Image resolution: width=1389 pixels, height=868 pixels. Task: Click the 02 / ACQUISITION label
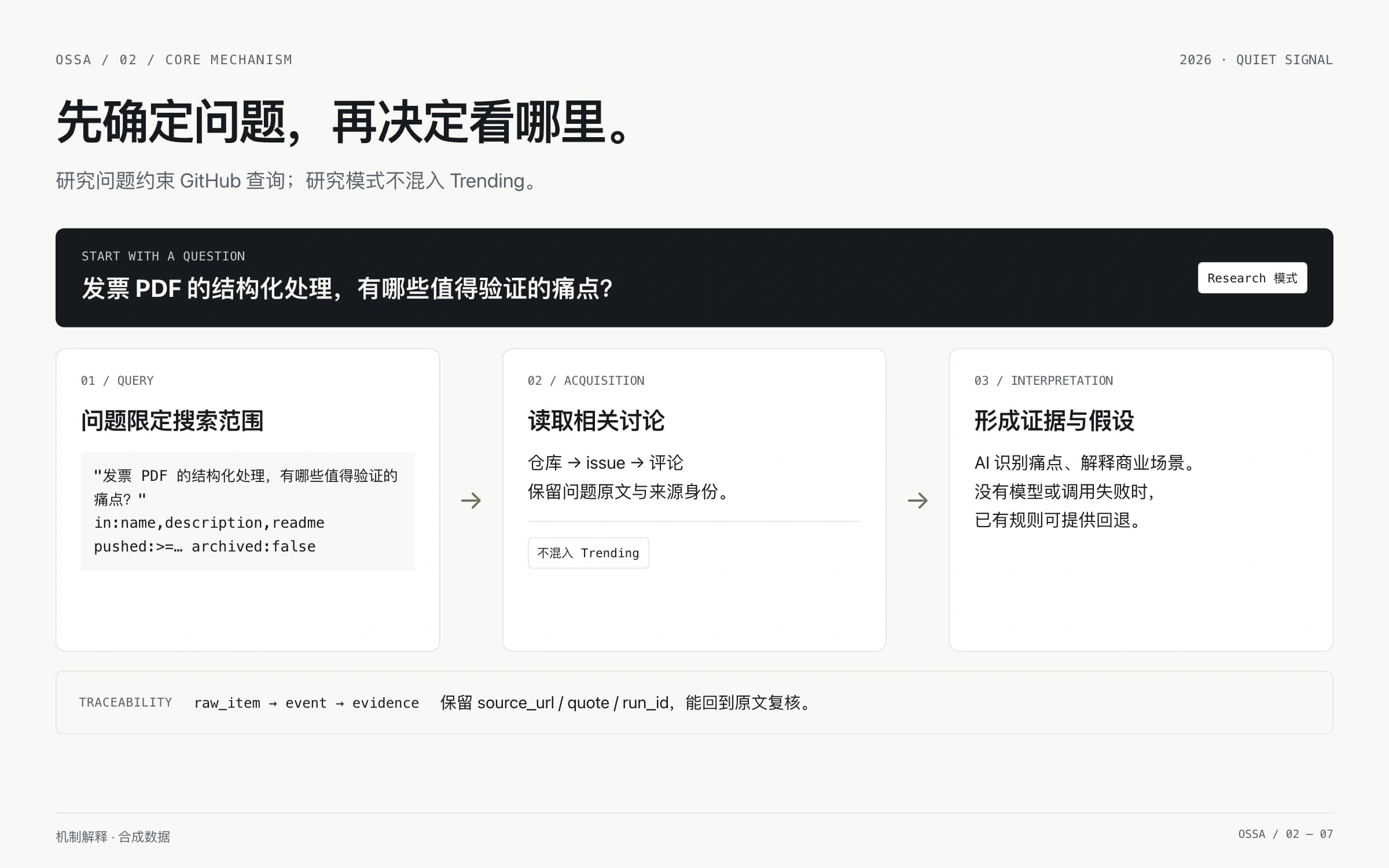(x=586, y=380)
